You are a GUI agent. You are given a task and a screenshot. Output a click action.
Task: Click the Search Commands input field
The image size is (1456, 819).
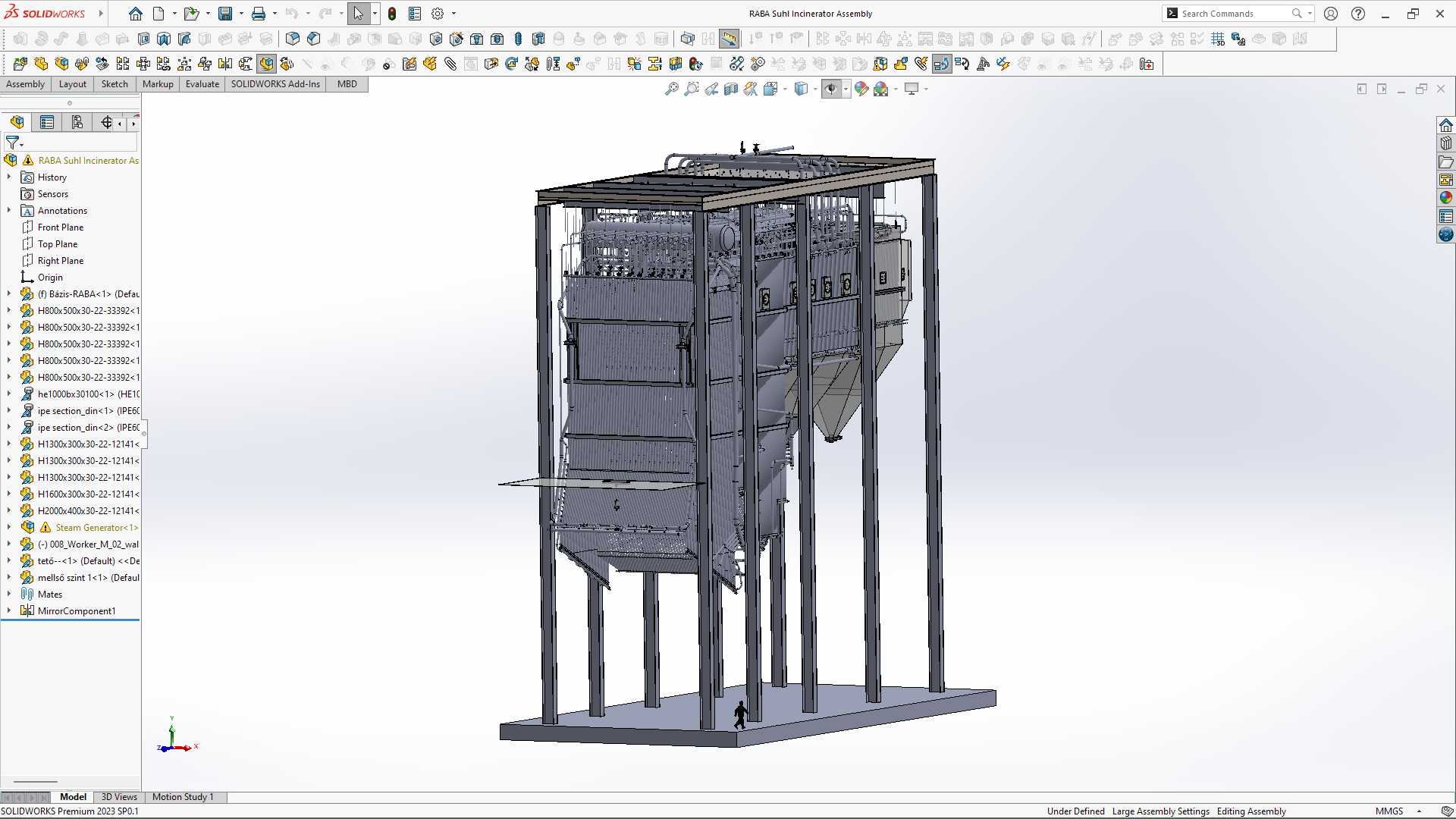click(1235, 14)
